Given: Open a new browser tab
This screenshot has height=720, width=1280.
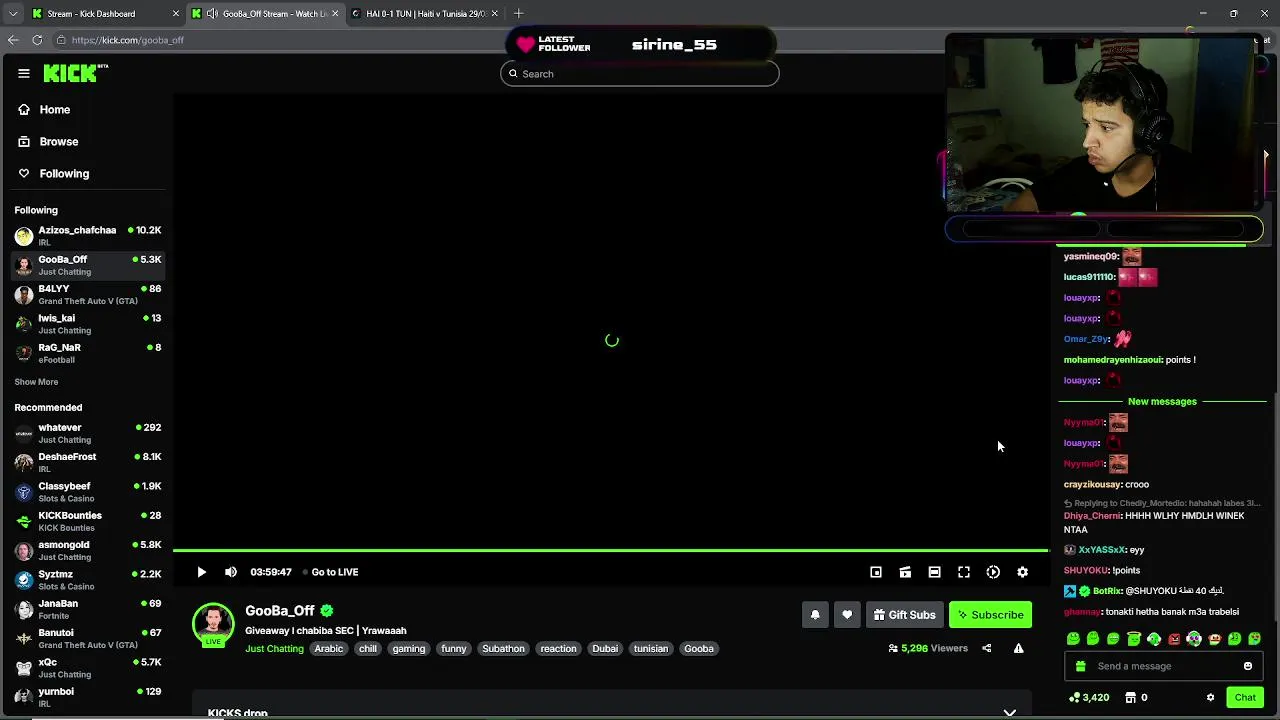Looking at the screenshot, I should pyautogui.click(x=518, y=14).
